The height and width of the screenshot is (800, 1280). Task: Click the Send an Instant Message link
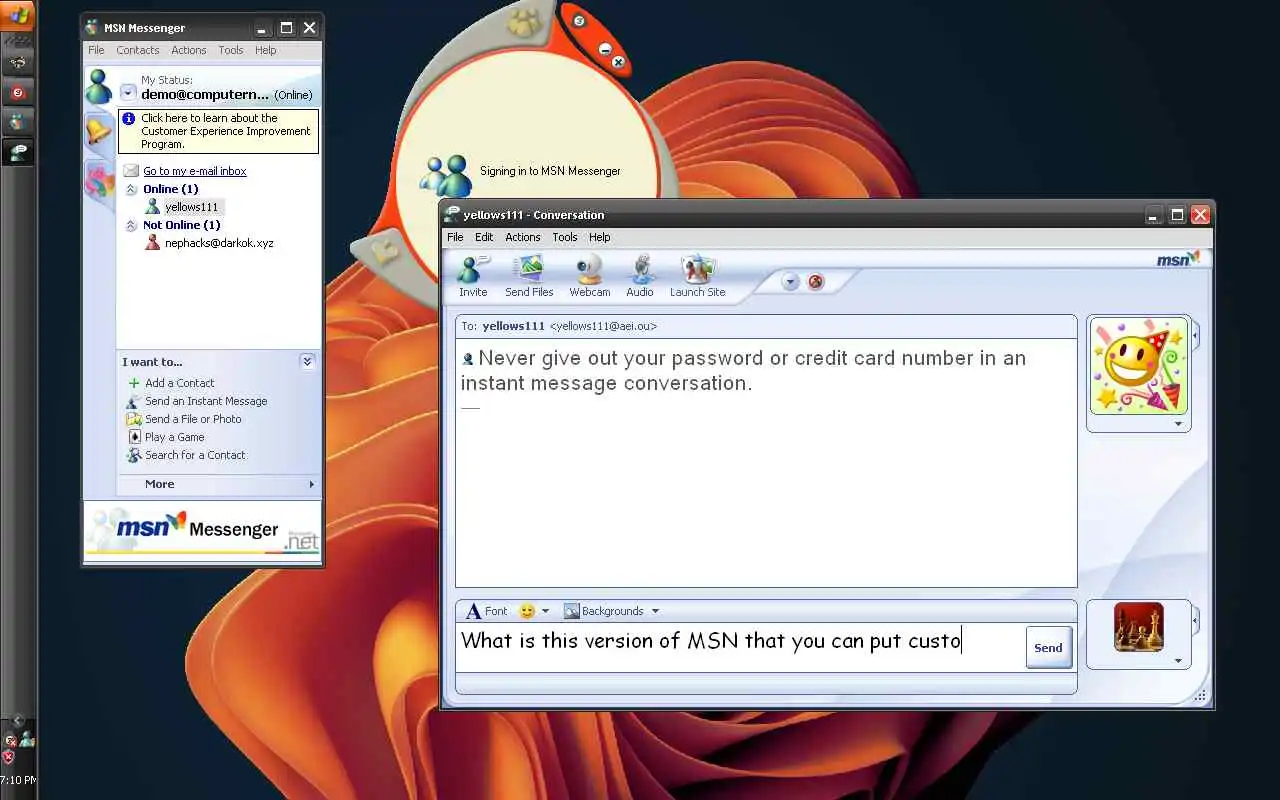206,401
